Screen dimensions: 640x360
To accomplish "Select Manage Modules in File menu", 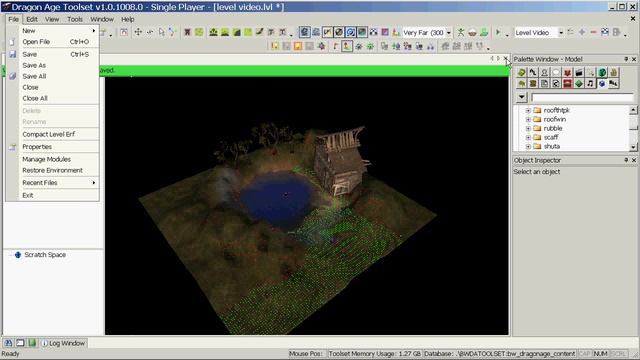I will pos(53,159).
